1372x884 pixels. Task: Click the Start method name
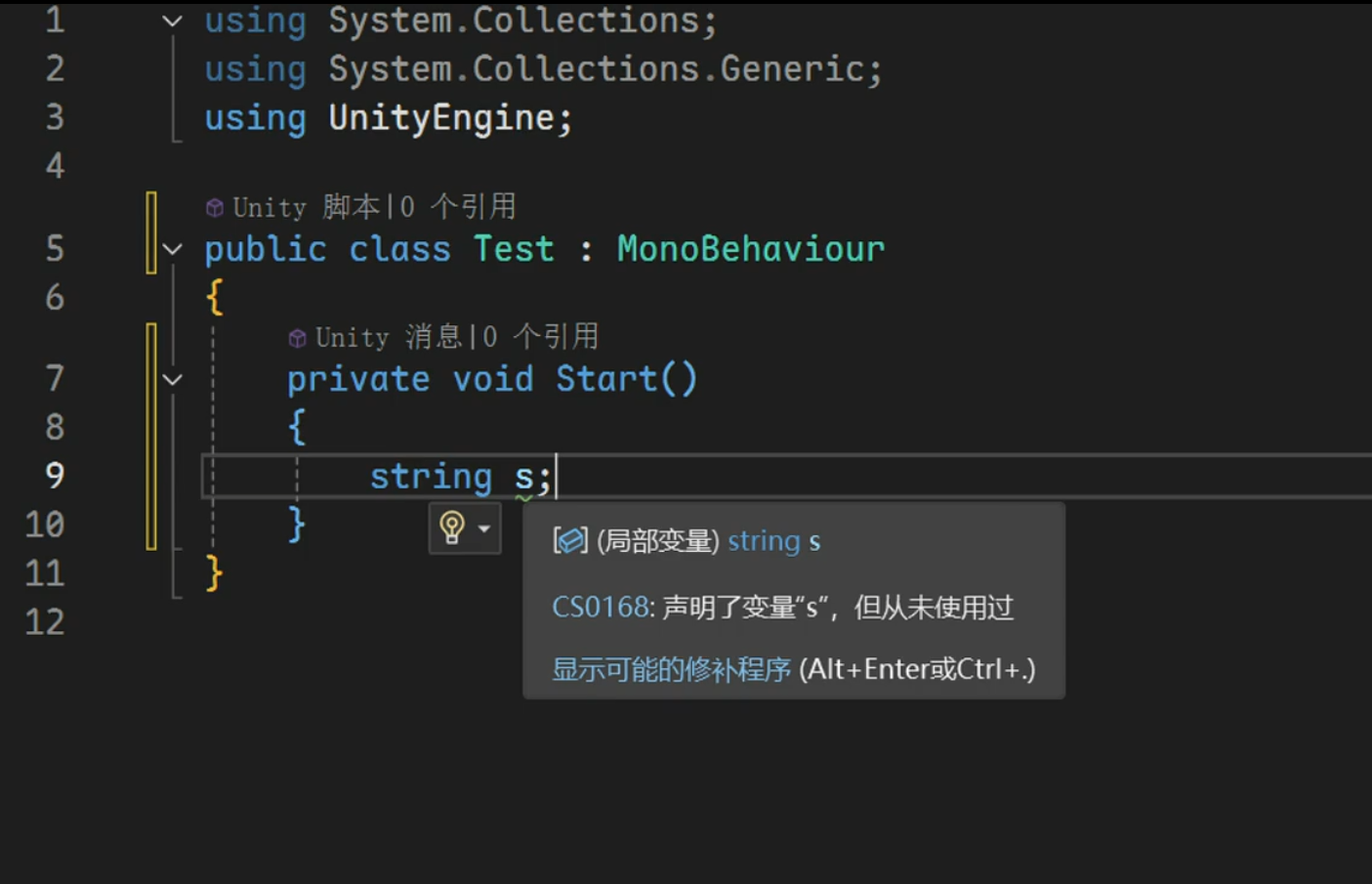(x=606, y=379)
